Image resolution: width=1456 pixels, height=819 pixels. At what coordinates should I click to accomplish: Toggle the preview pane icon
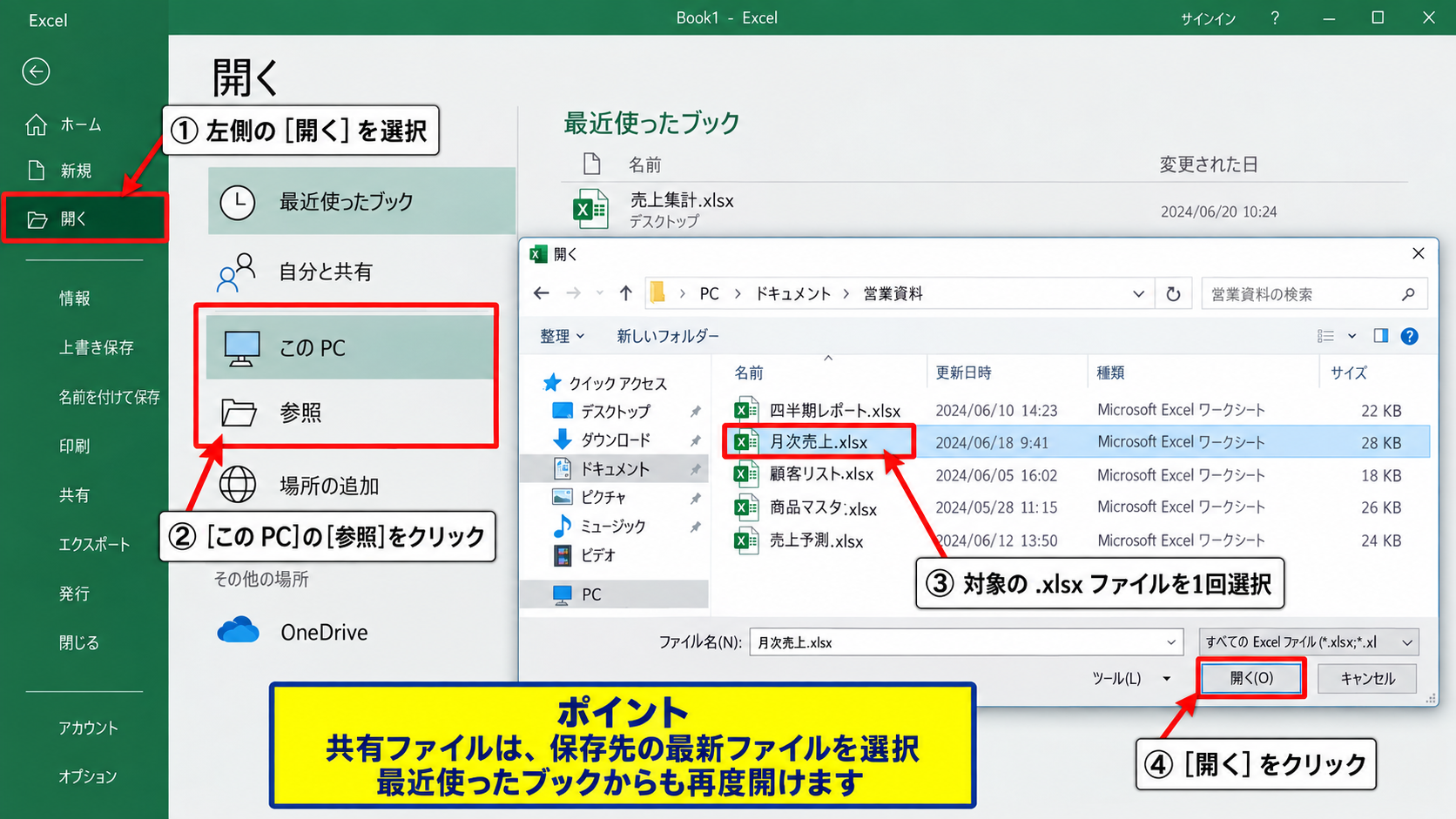(x=1381, y=336)
